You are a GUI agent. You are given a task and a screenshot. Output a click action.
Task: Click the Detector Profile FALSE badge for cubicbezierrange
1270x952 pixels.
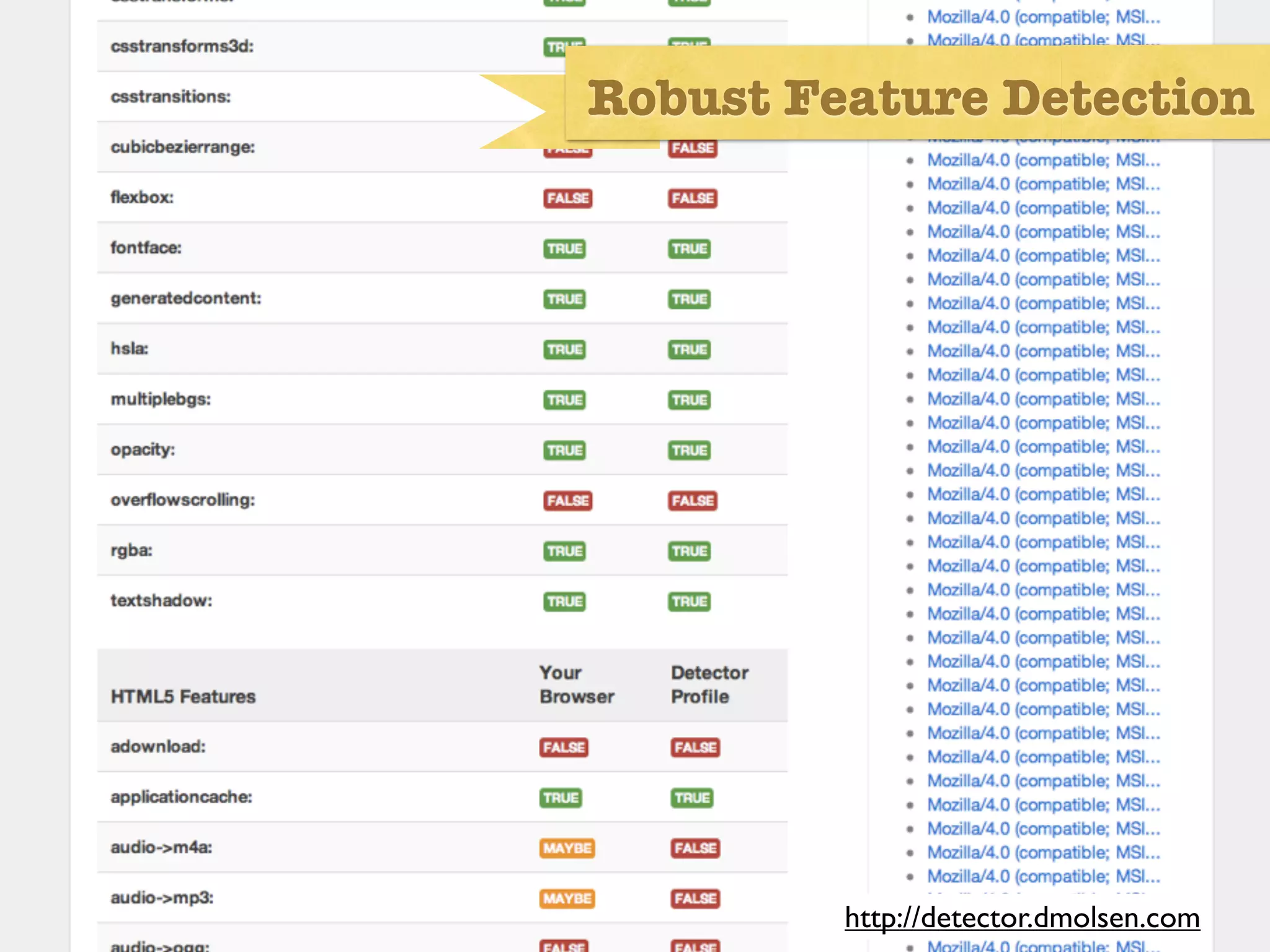point(693,149)
